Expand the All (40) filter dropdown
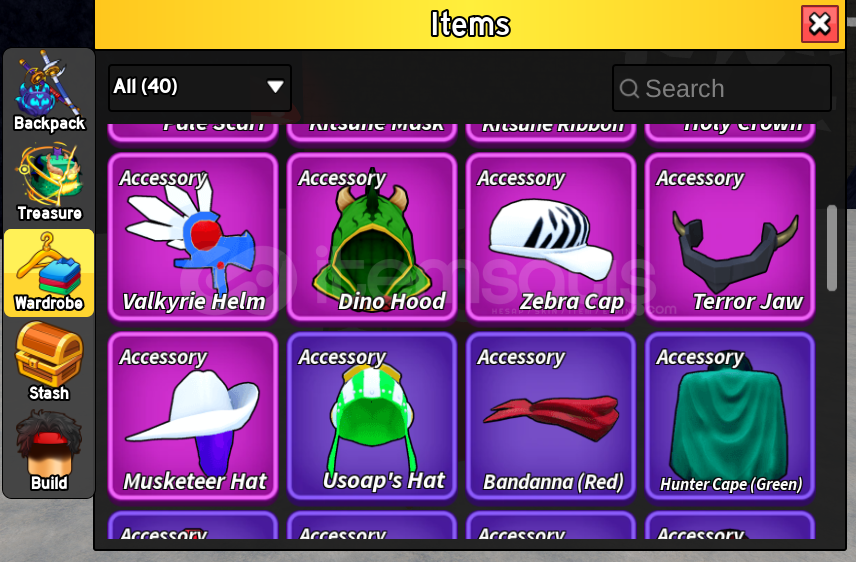Viewport: 856px width, 562px height. coord(200,87)
